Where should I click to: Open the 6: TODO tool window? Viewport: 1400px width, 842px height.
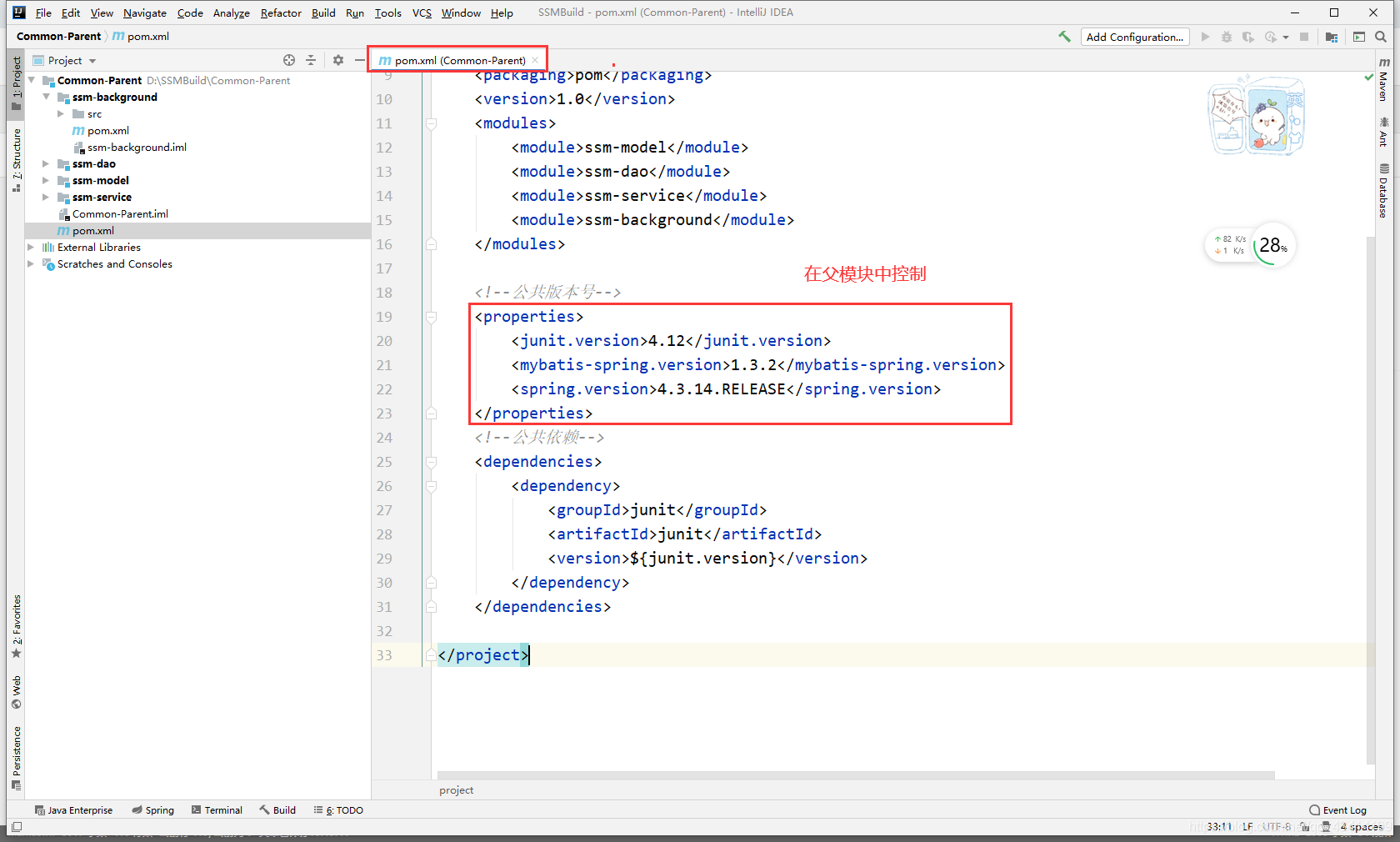pos(338,810)
